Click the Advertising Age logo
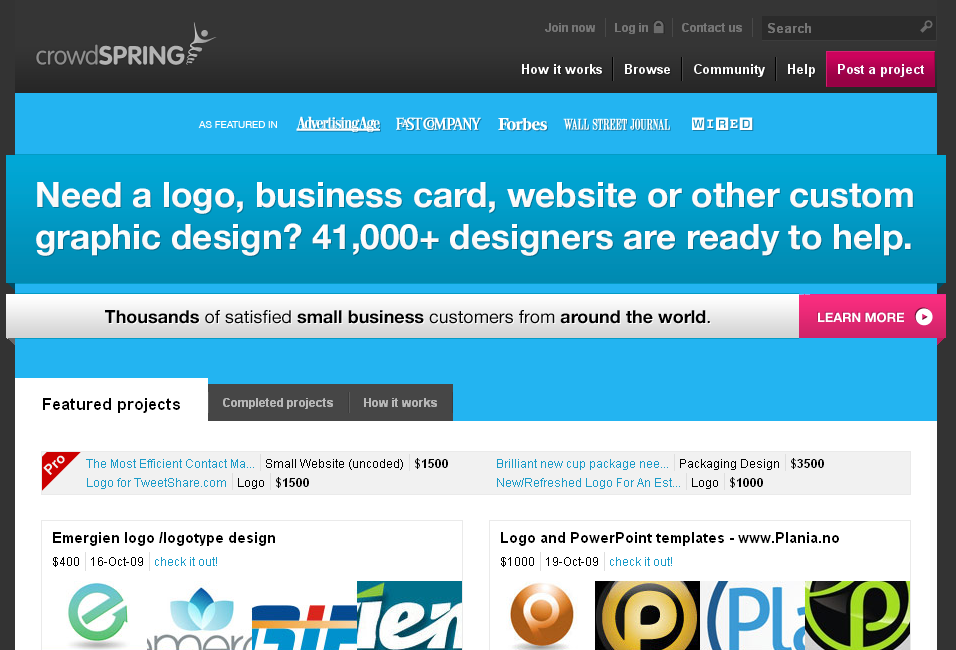This screenshot has height=650, width=956. 338,124
